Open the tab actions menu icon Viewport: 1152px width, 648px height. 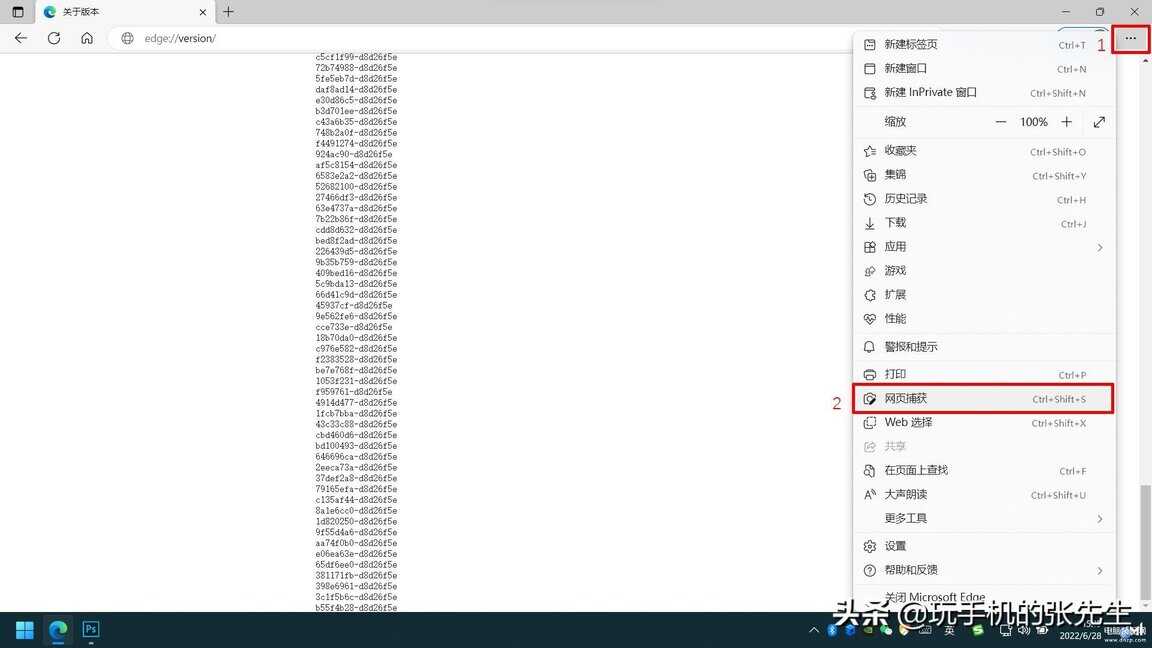click(x=17, y=12)
